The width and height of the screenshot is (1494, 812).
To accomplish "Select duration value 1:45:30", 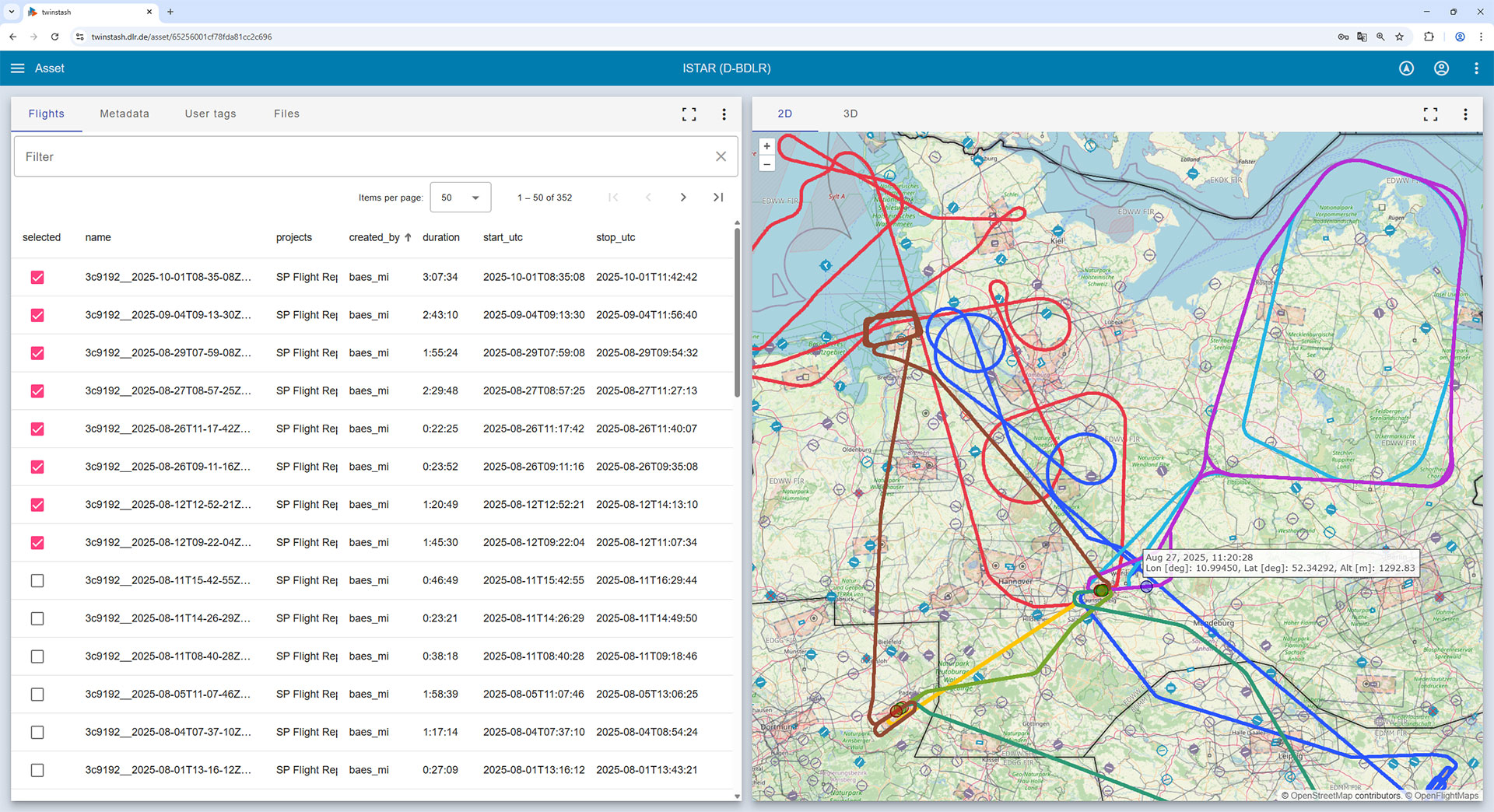I will click(440, 542).
